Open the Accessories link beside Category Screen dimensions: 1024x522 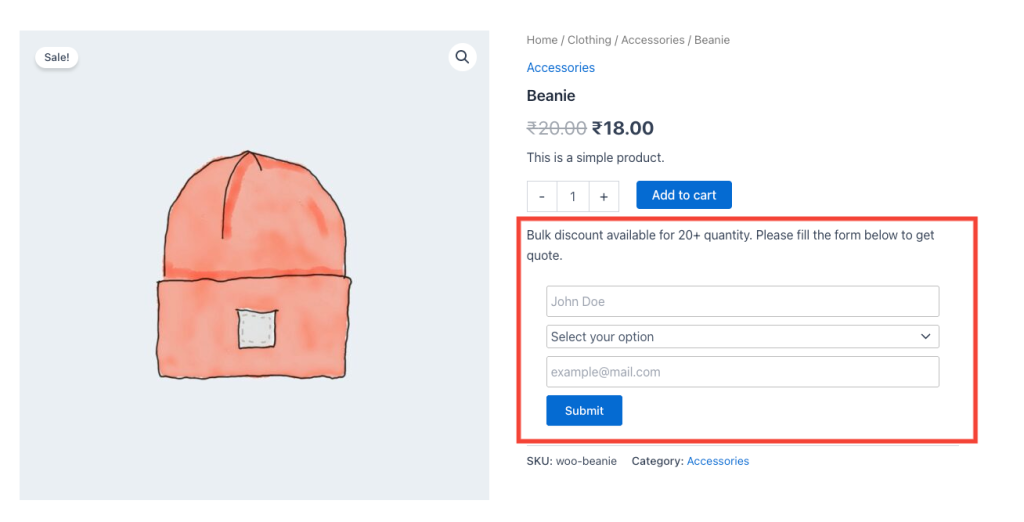pos(718,461)
